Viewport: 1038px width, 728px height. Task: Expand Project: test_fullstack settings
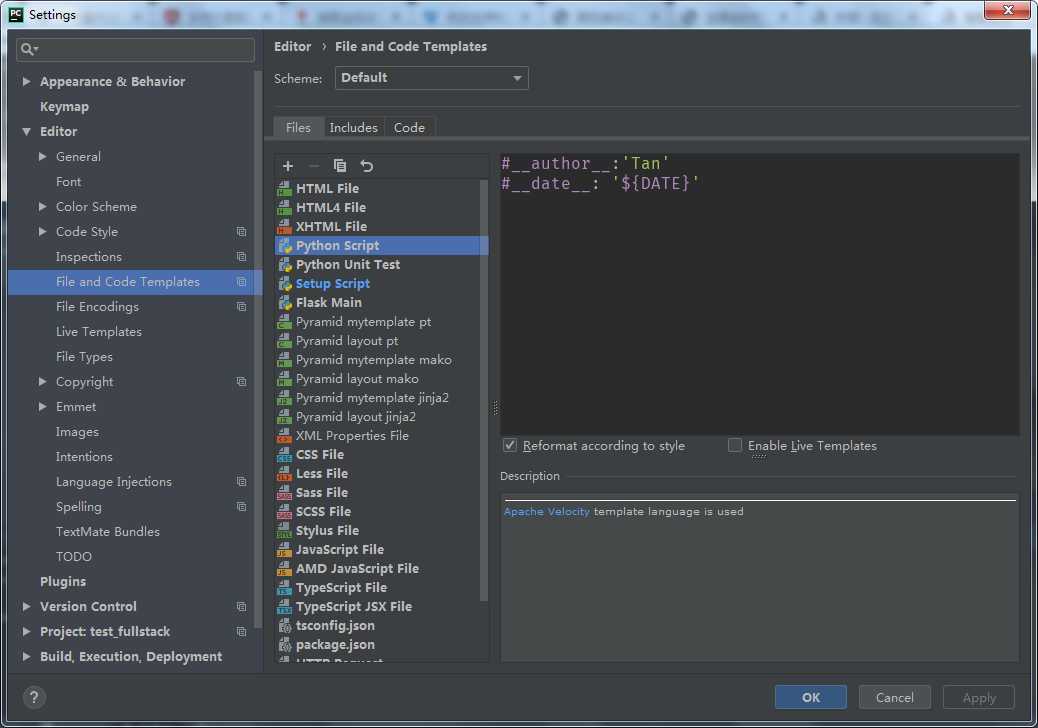coord(26,631)
